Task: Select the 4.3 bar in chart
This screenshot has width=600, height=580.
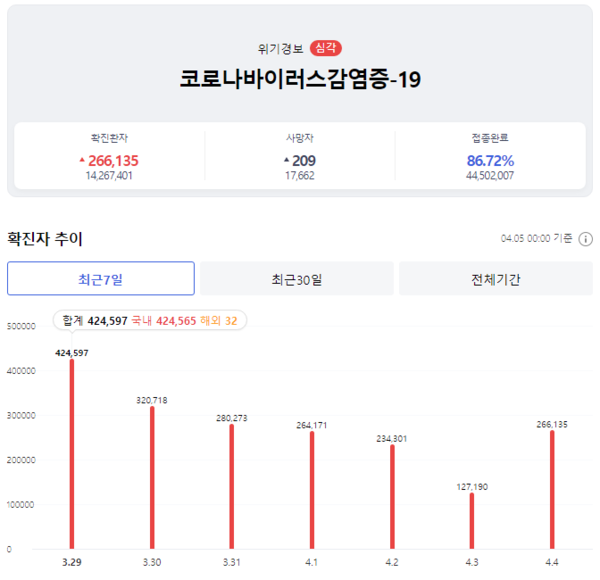Action: 472,521
